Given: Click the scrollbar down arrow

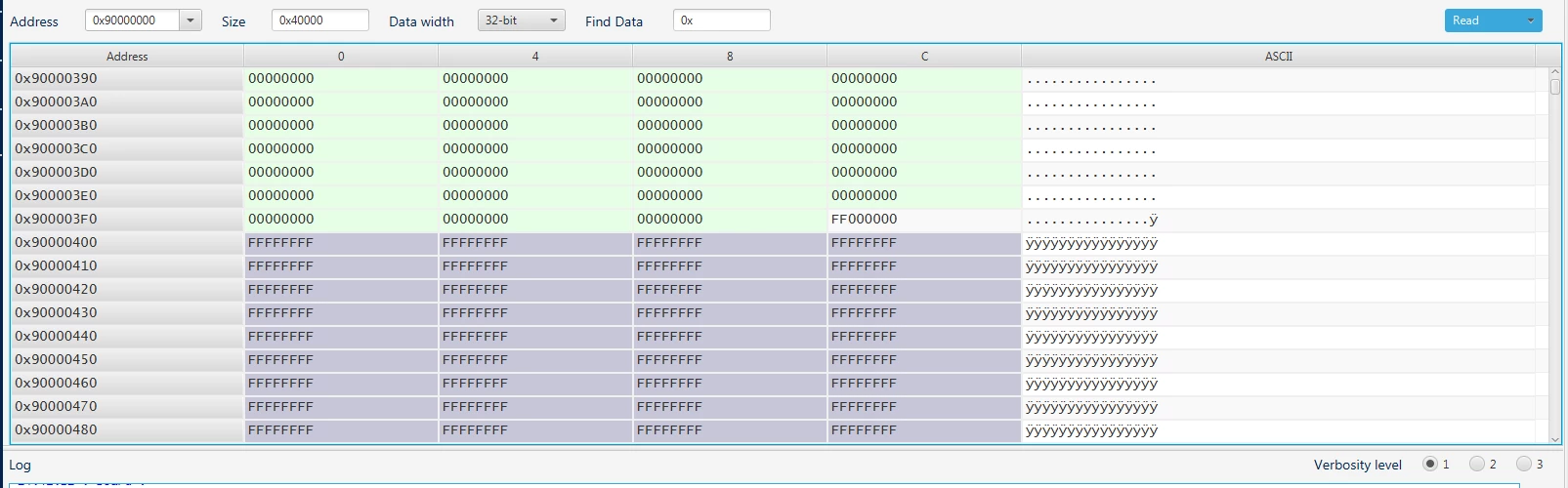Looking at the screenshot, I should pos(1555,438).
